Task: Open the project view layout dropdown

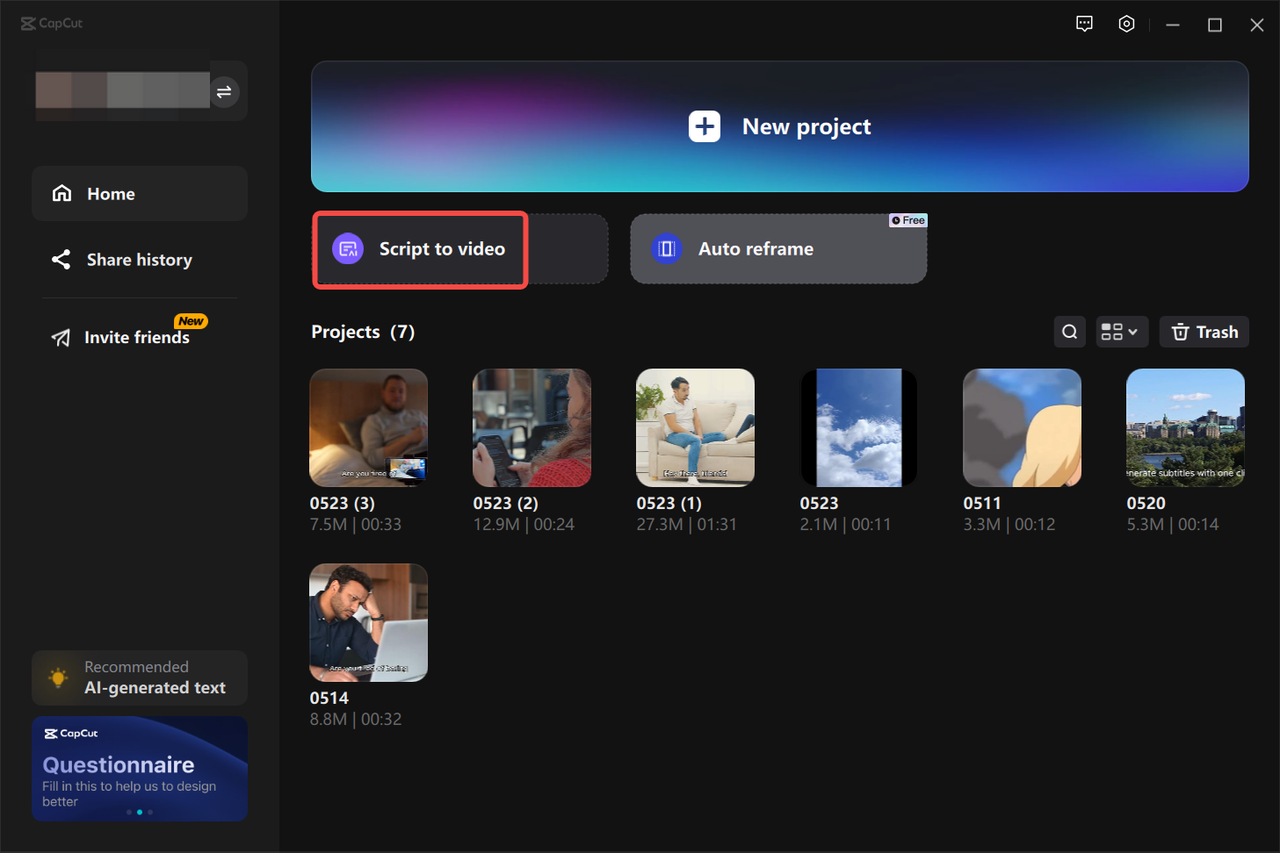Action: (x=1121, y=331)
